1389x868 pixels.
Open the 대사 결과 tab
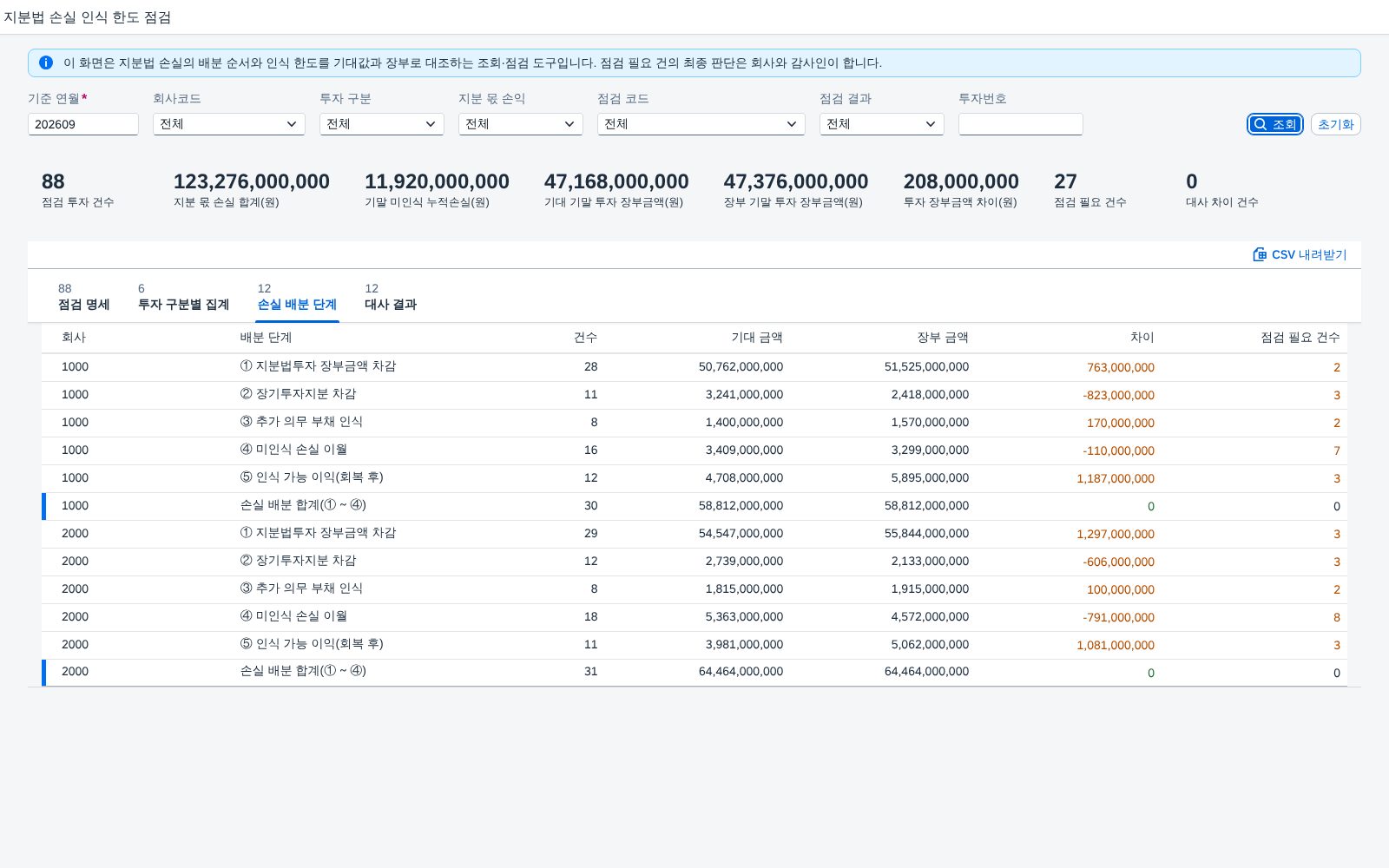coord(391,297)
